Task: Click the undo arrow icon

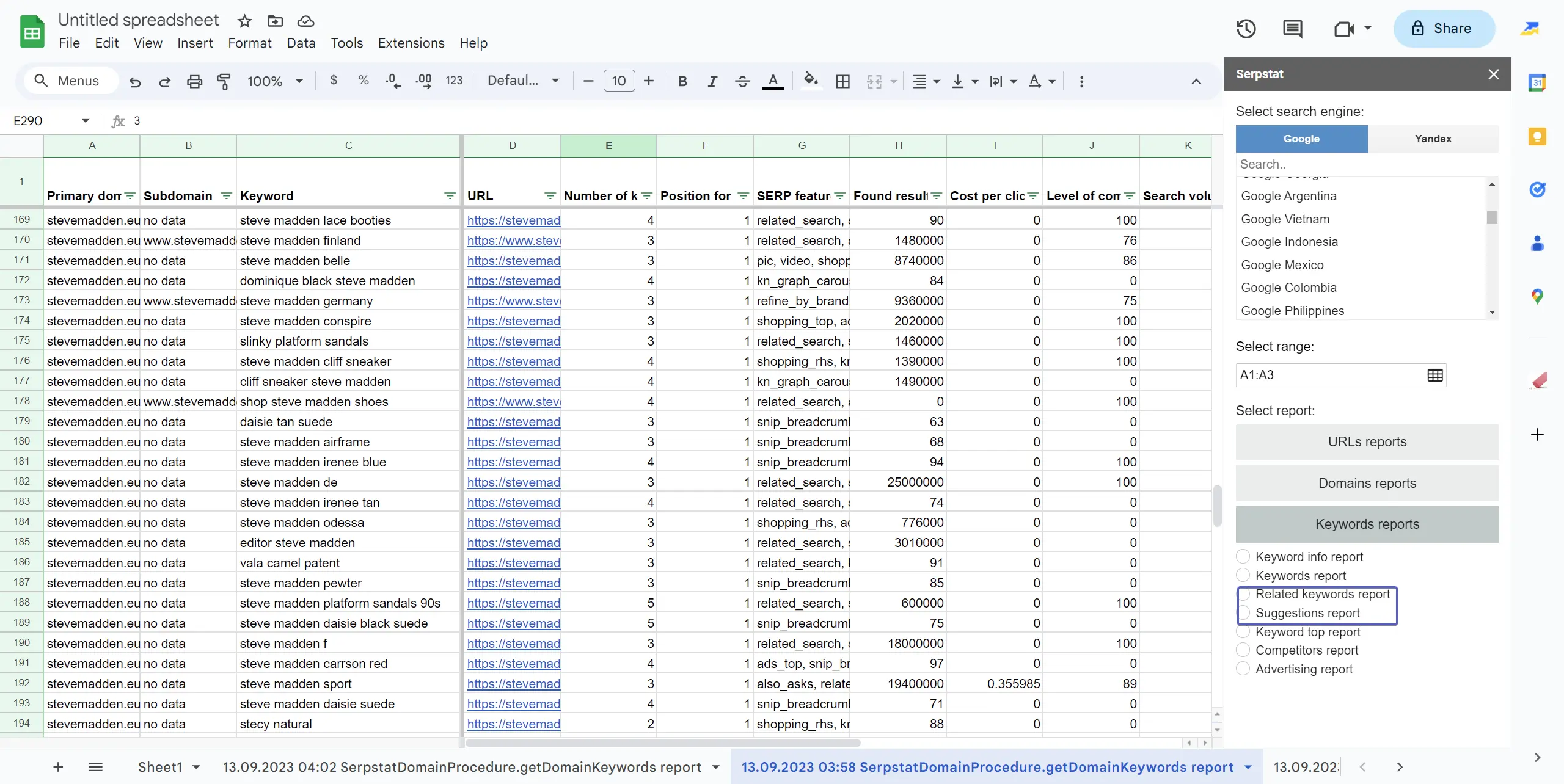Action: [x=131, y=81]
